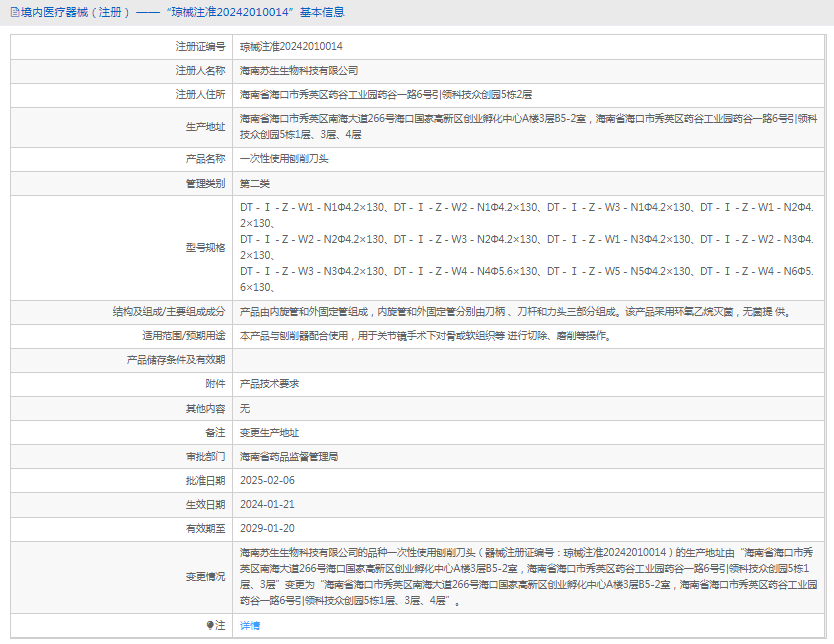834x644 pixels.
Task: Click the management class value 第二类
Action: pyautogui.click(x=255, y=183)
